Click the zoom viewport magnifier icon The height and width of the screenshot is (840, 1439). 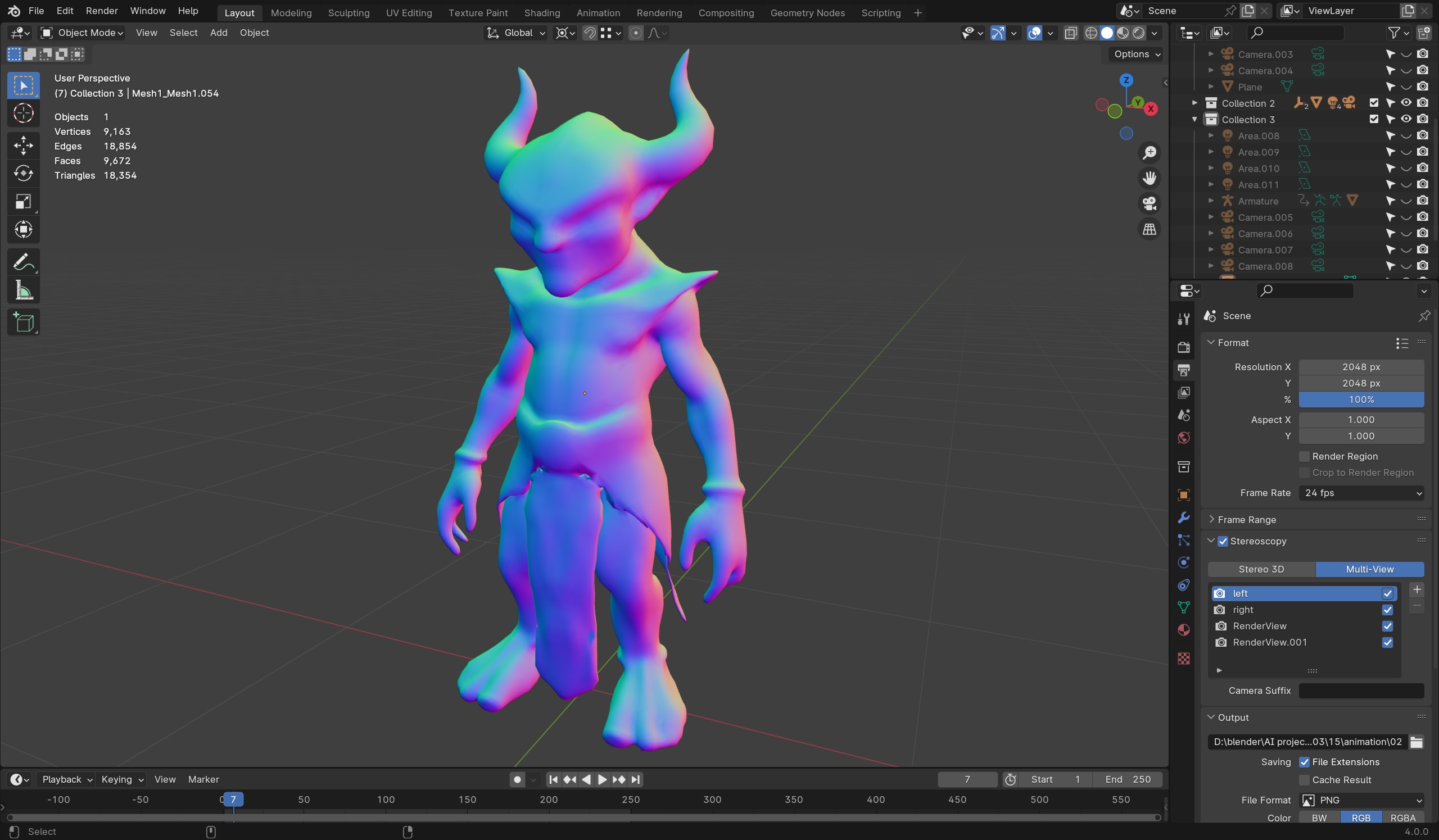tap(1149, 153)
